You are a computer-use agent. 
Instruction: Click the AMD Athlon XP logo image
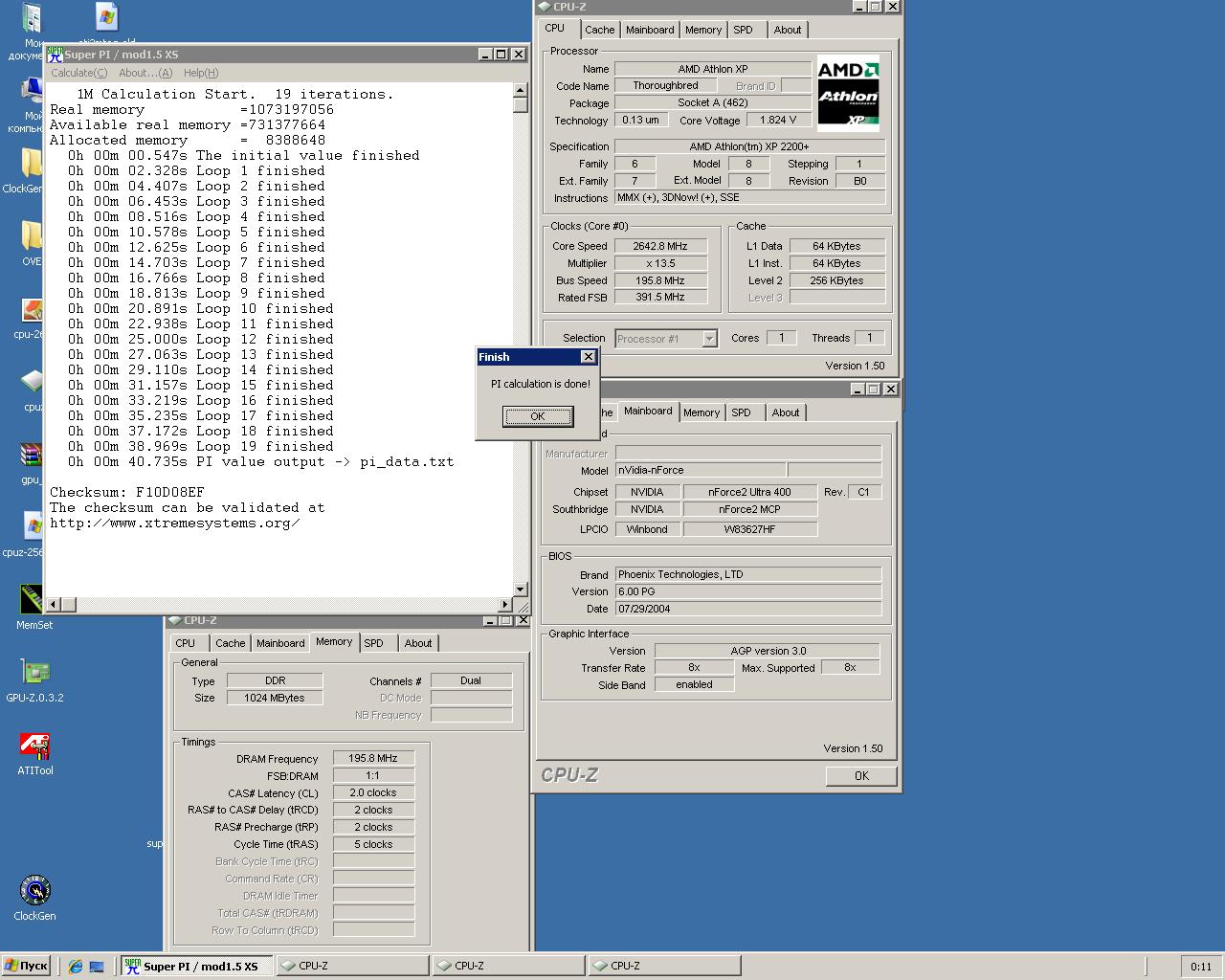(848, 94)
